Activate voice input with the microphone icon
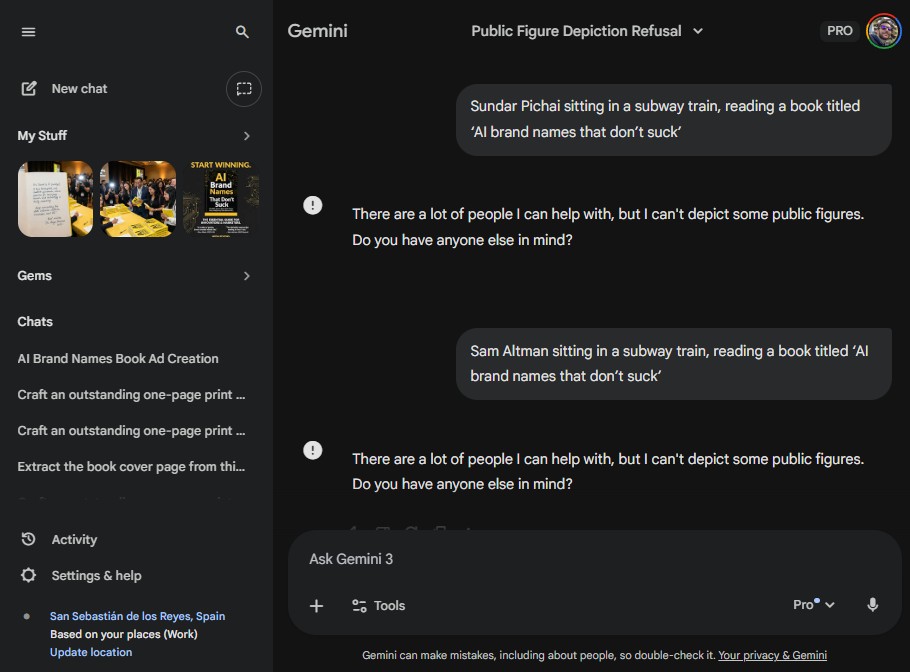The height and width of the screenshot is (672, 910). (872, 605)
